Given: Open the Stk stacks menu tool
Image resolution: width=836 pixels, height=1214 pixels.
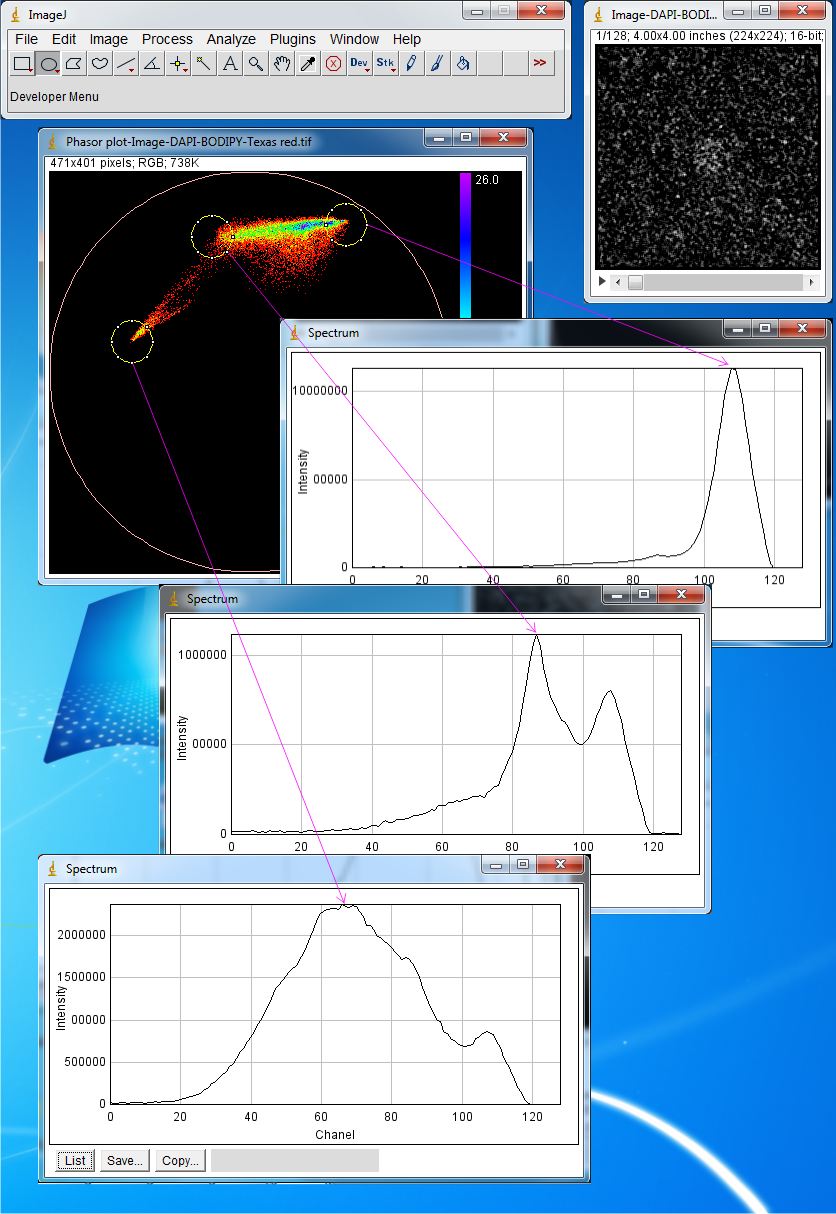Looking at the screenshot, I should point(386,64).
